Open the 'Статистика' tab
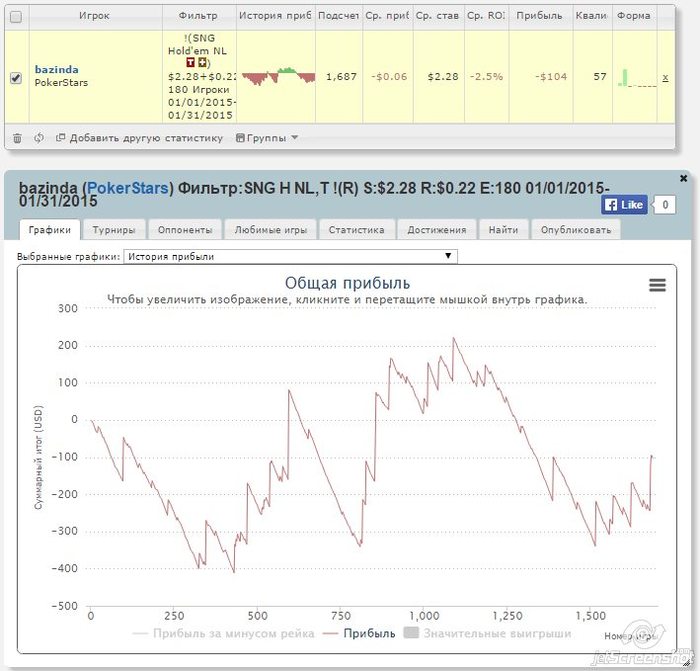The width and height of the screenshot is (700, 671). (x=356, y=230)
